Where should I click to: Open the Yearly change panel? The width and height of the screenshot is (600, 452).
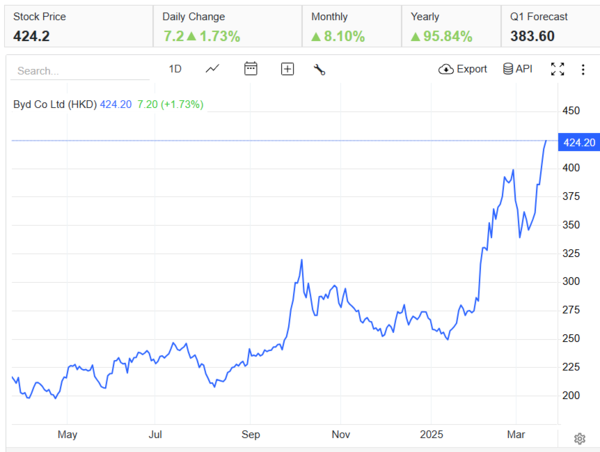click(x=450, y=27)
